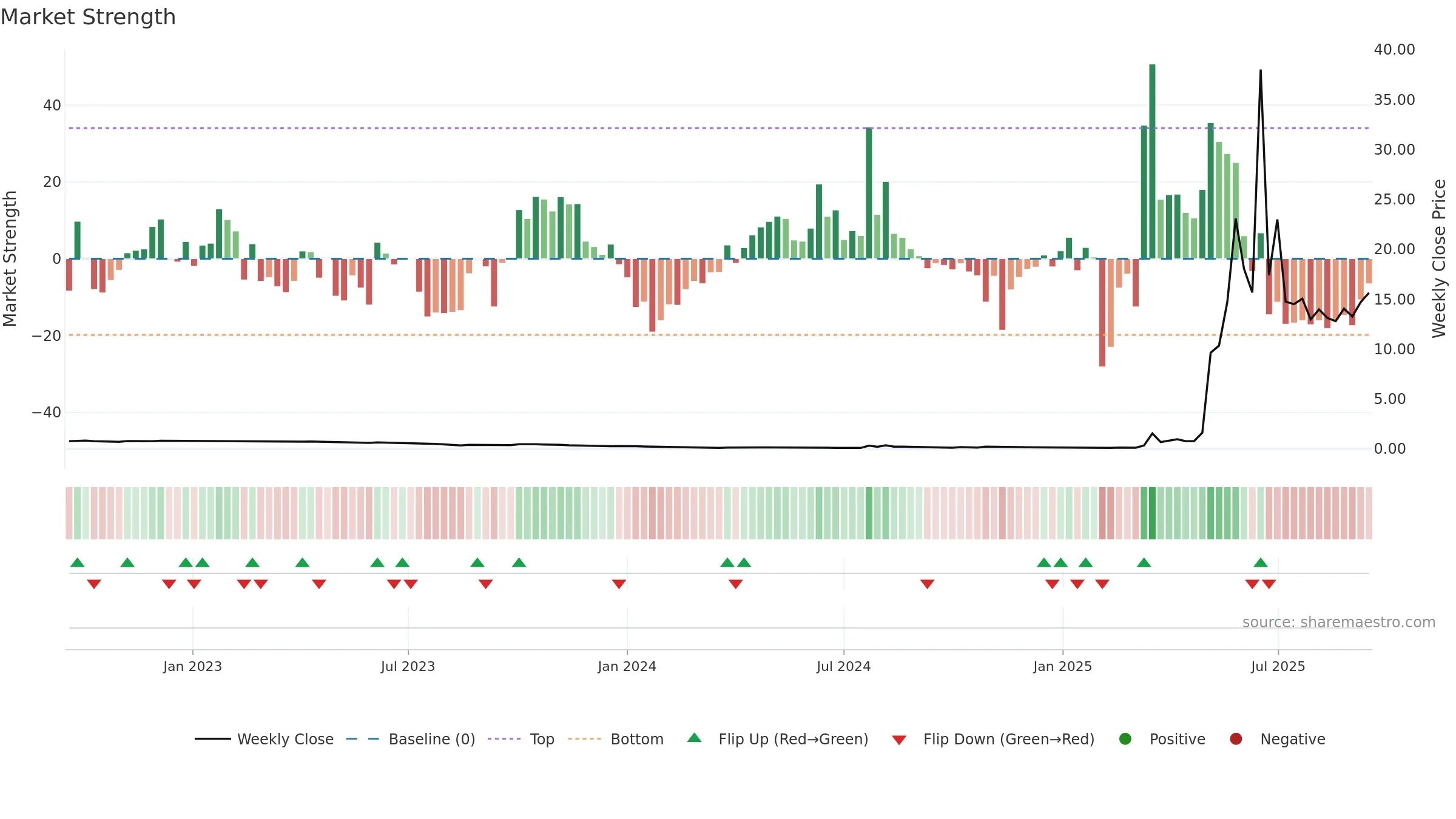Click the Flip Down marker just before Jan 2024
The image size is (1456, 819).
(619, 584)
